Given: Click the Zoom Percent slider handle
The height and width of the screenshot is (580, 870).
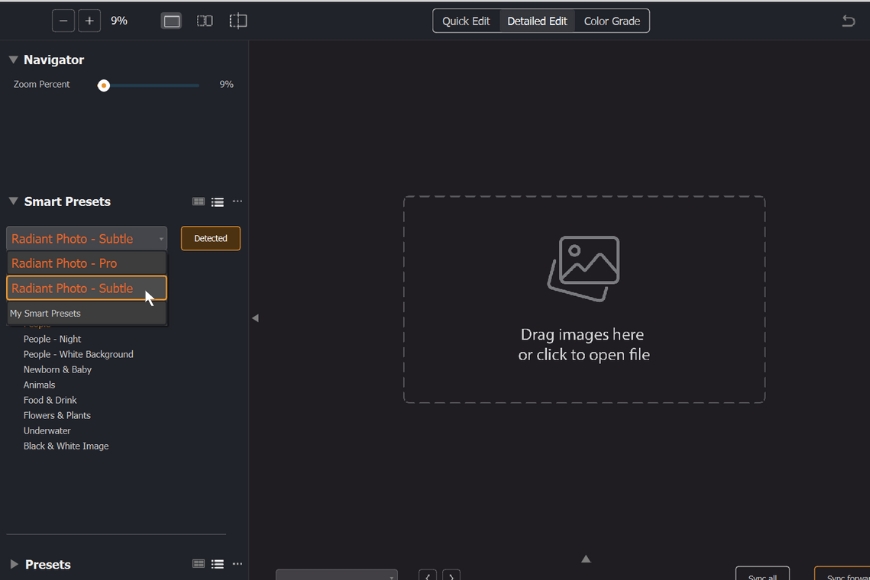Looking at the screenshot, I should tap(103, 85).
